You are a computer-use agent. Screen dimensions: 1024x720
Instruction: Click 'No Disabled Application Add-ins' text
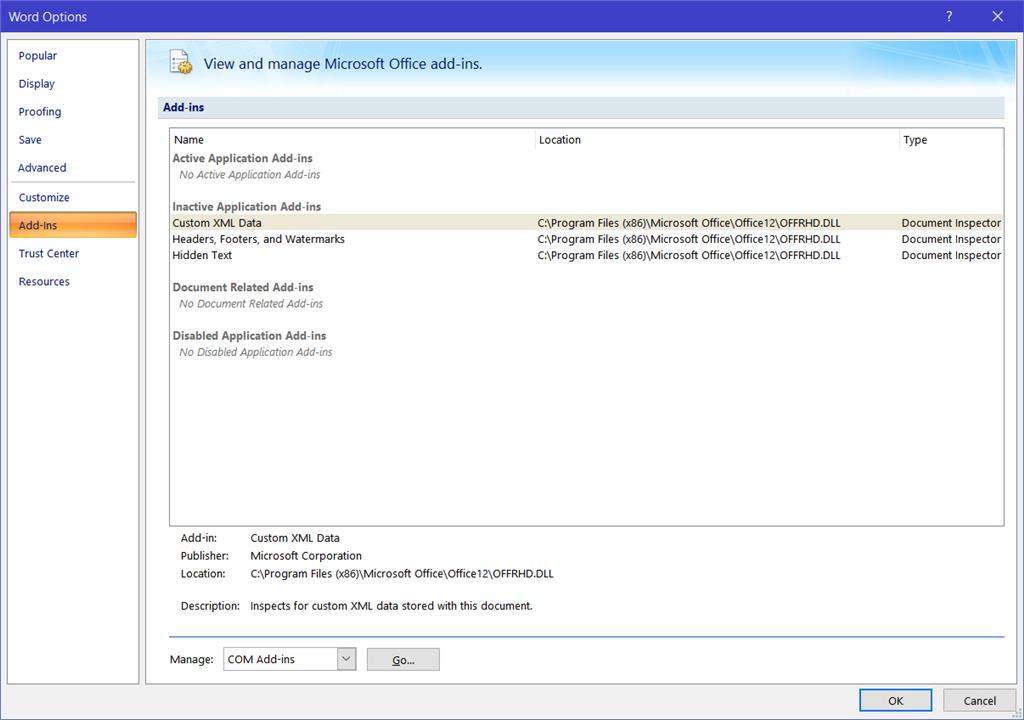pyautogui.click(x=255, y=352)
